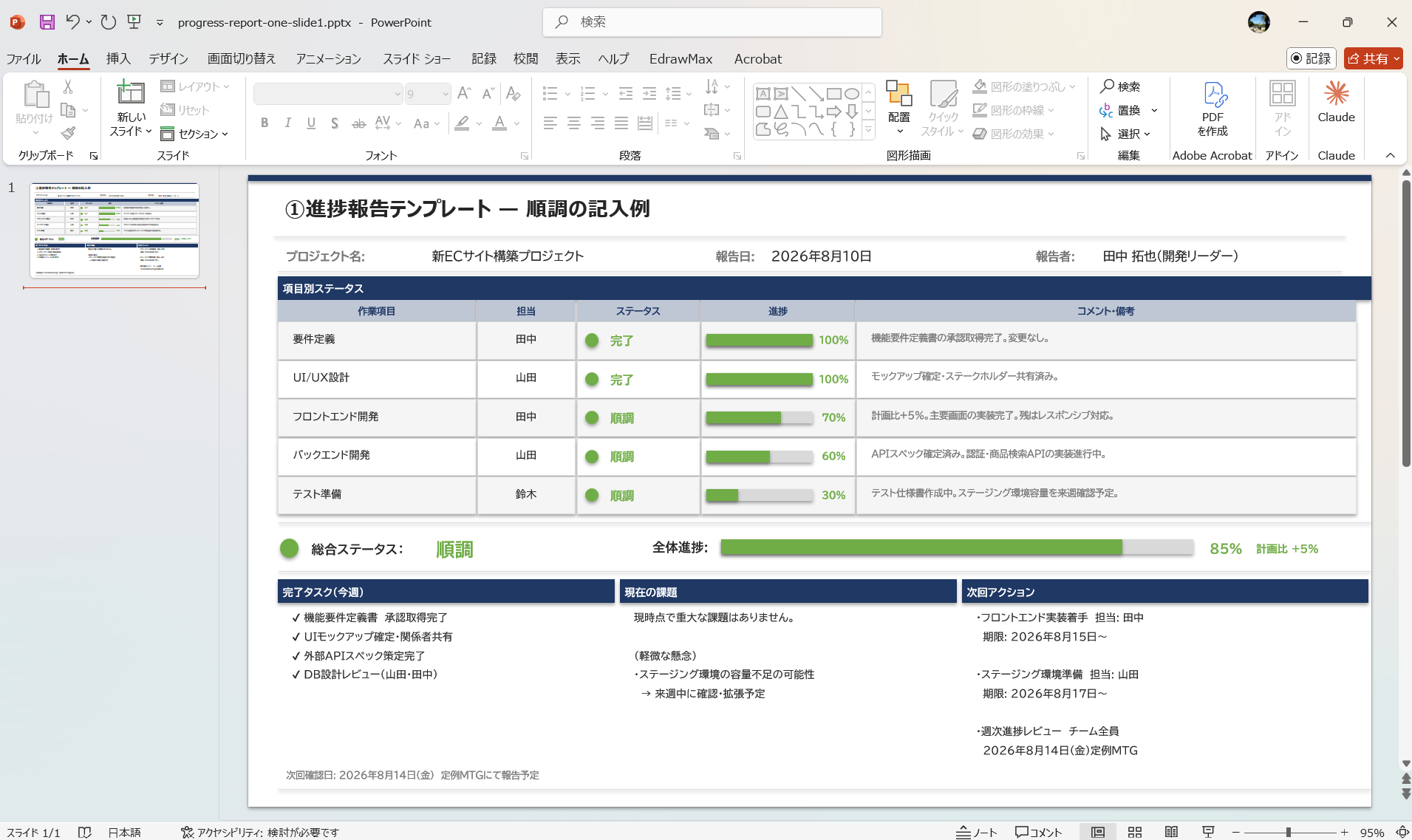The width and height of the screenshot is (1412, 840).
Task: Increase font size with large A icon
Action: click(464, 93)
